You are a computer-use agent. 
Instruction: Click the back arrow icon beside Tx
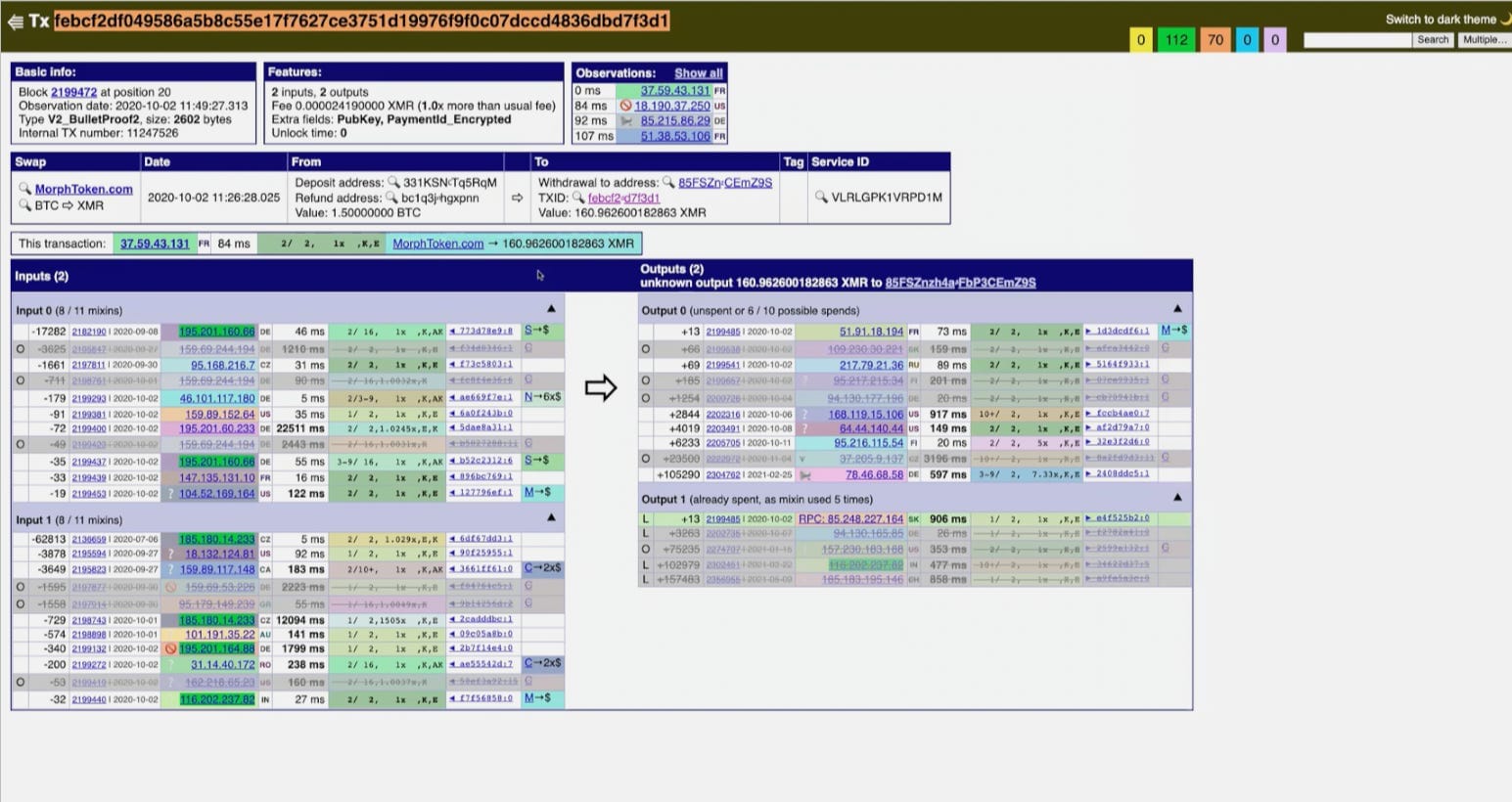tap(15, 22)
